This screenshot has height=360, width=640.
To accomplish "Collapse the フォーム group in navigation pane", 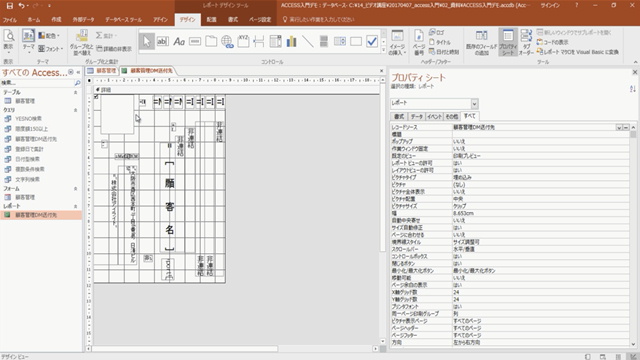I will [76, 189].
